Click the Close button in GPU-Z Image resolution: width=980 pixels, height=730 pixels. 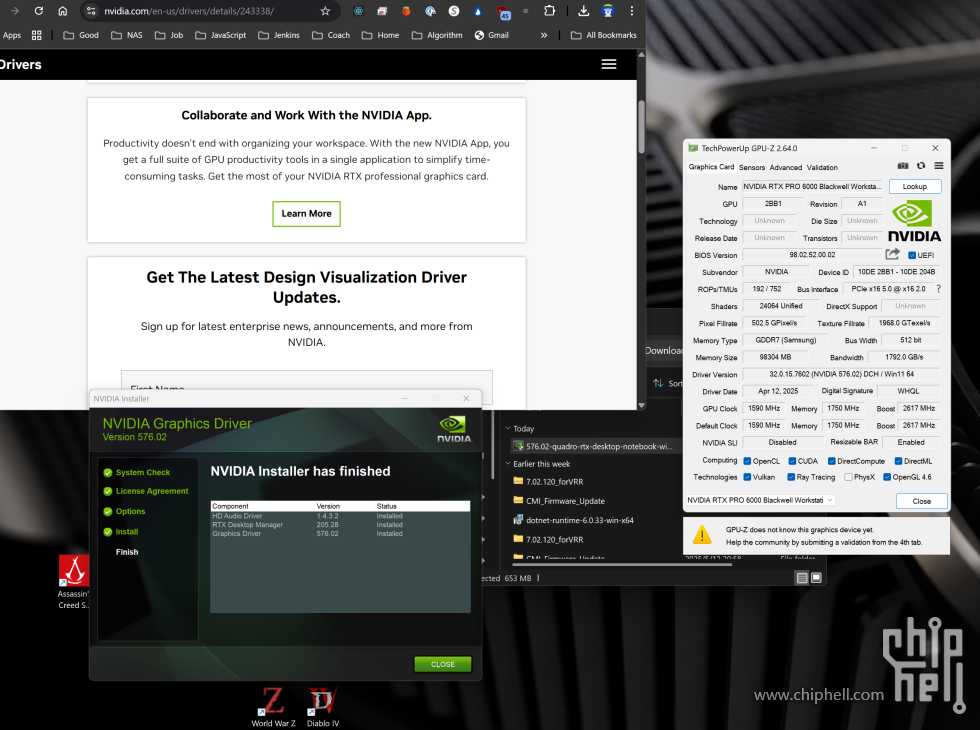pyautogui.click(x=921, y=501)
